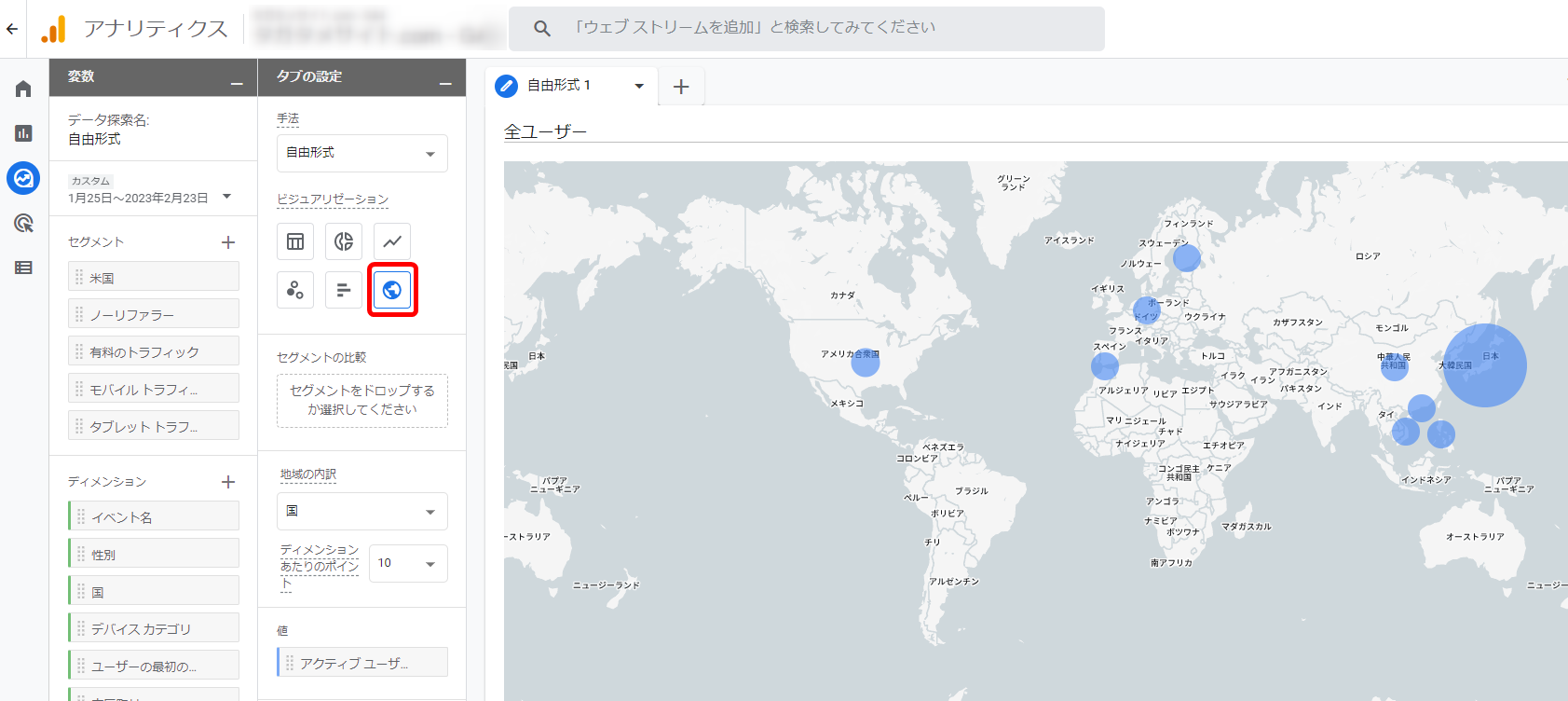Click the 性別 dimension

[x=154, y=555]
